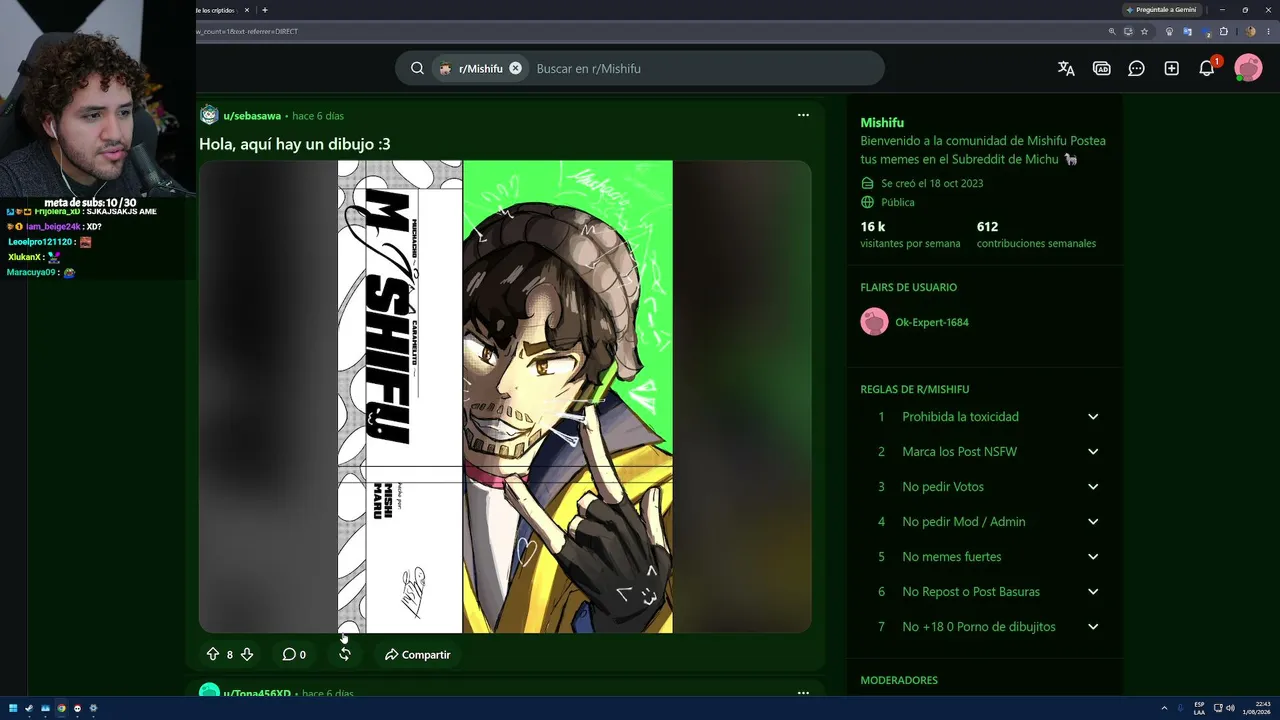Open the Mishifu drawing image
Image resolution: width=1280 pixels, height=720 pixels.
[505, 397]
